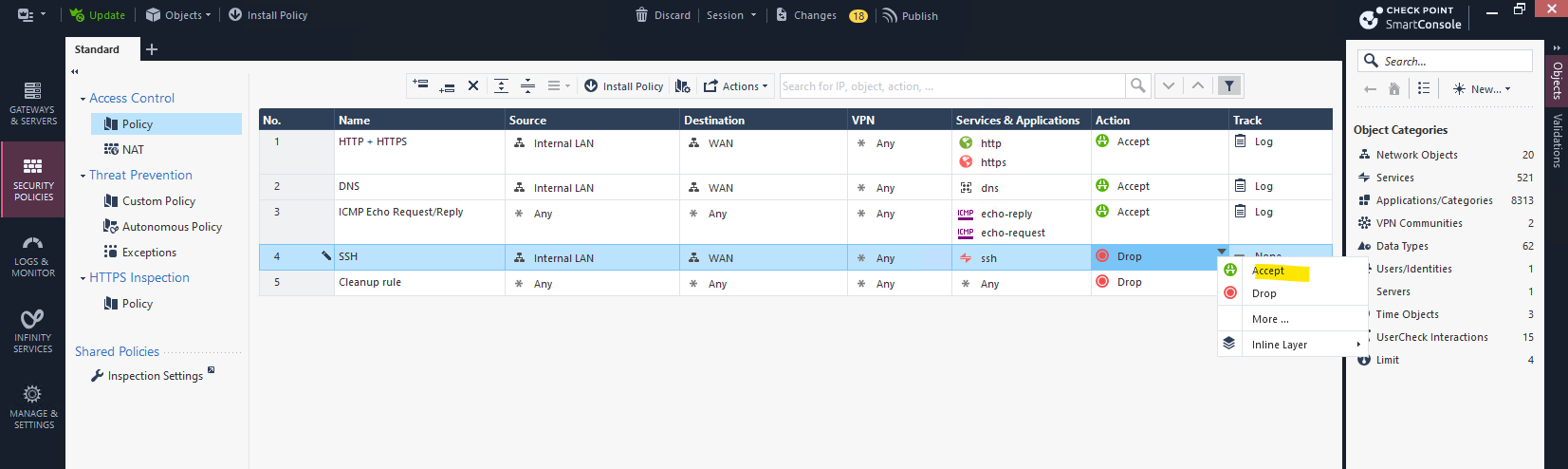The height and width of the screenshot is (469, 1568).
Task: Toggle the rulebase filter funnel
Action: click(1229, 85)
